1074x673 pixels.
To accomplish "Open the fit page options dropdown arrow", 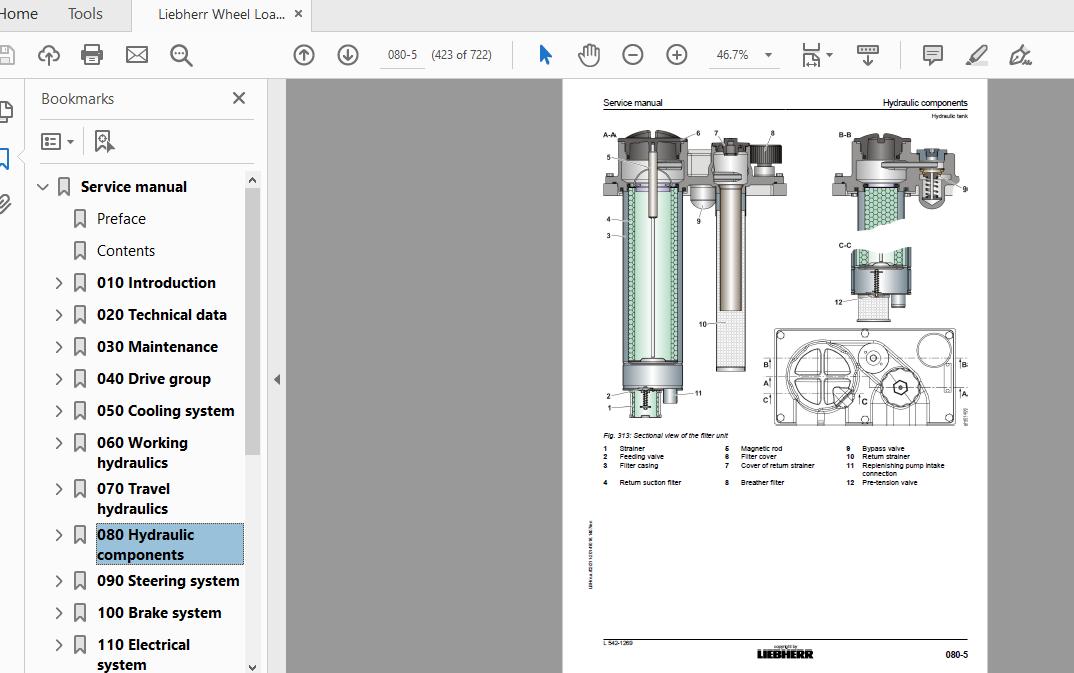I will tap(829, 55).
